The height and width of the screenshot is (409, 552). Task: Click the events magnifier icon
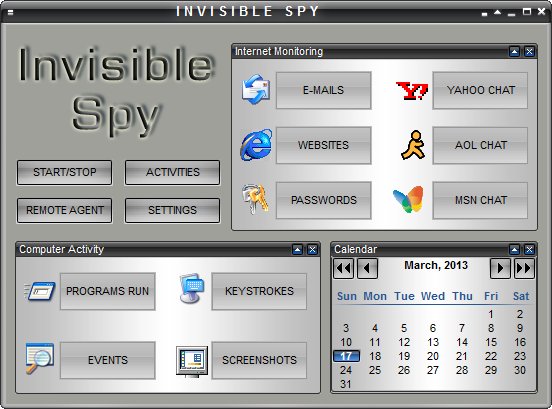[39, 358]
